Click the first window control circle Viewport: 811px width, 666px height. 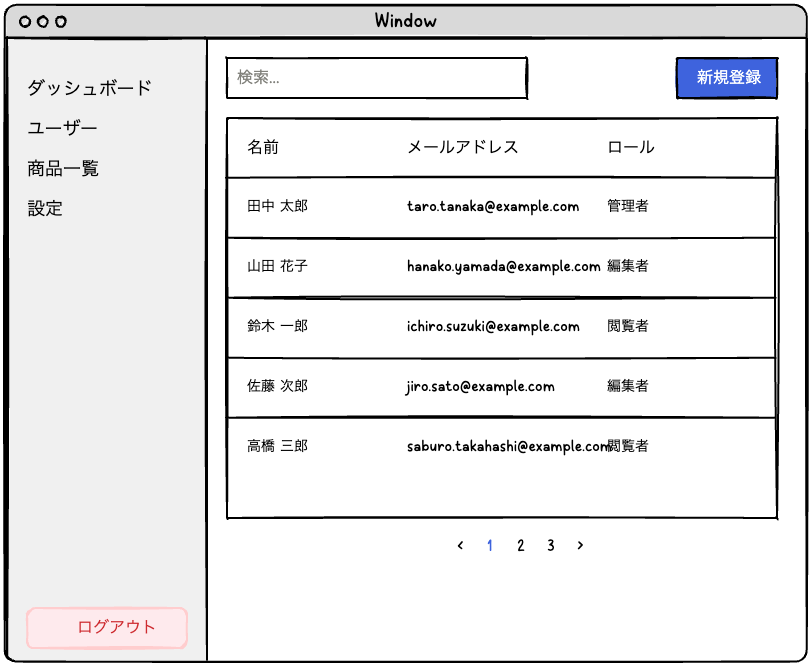tap(25, 22)
